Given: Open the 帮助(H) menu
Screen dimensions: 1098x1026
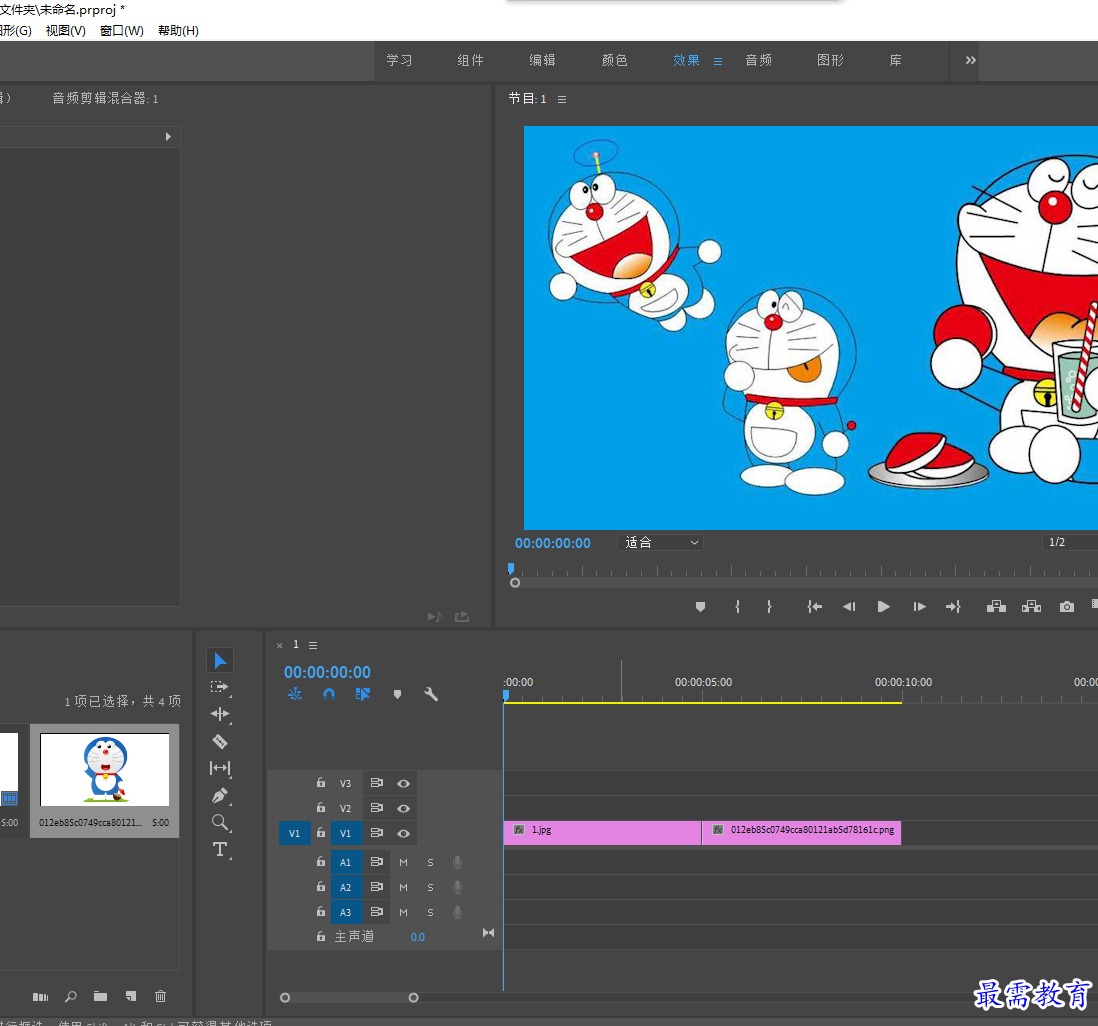Looking at the screenshot, I should pos(178,31).
